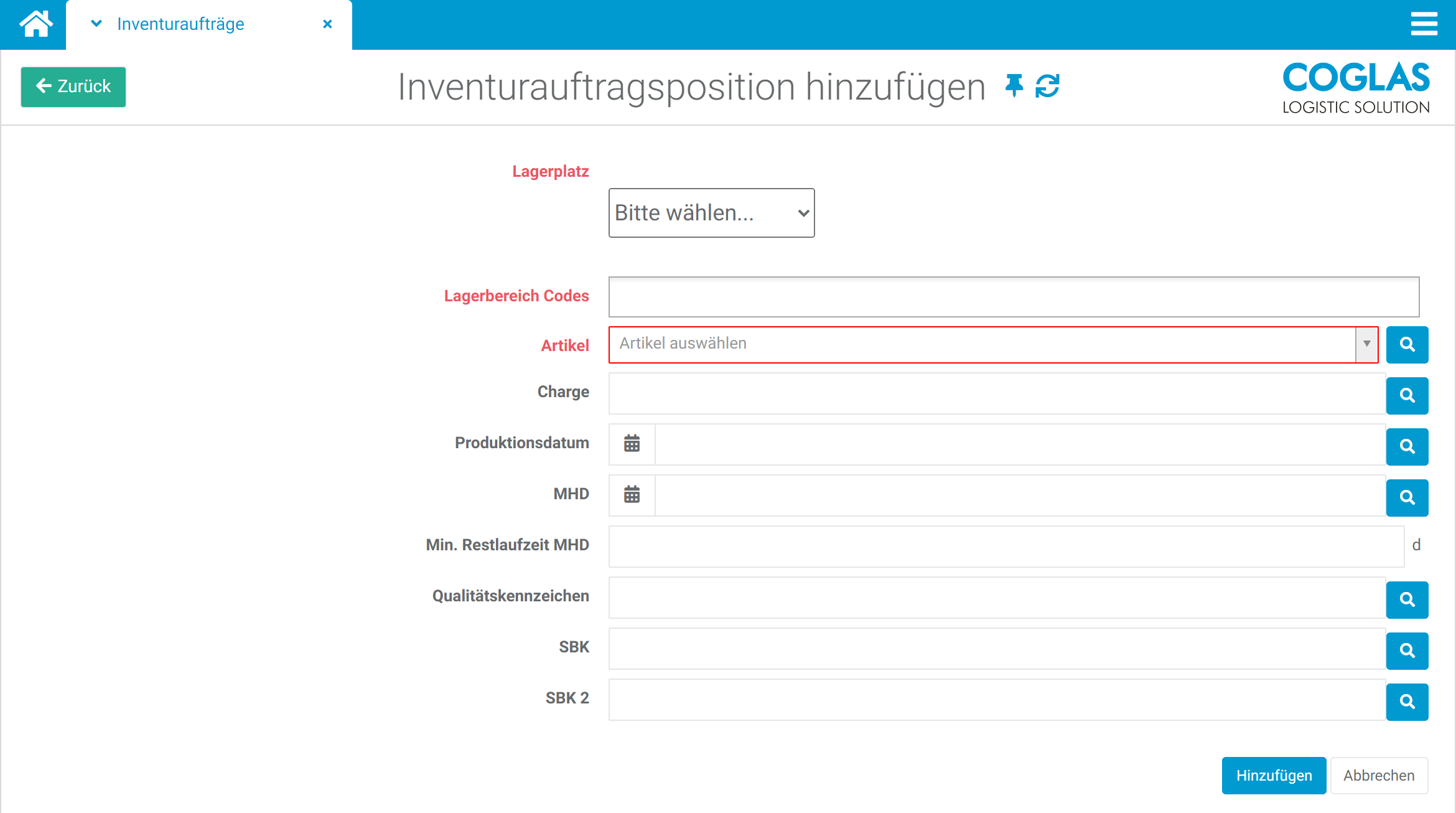Click inside the Lagerbereich Codes field
This screenshot has height=813, width=1456.
tap(1013, 297)
